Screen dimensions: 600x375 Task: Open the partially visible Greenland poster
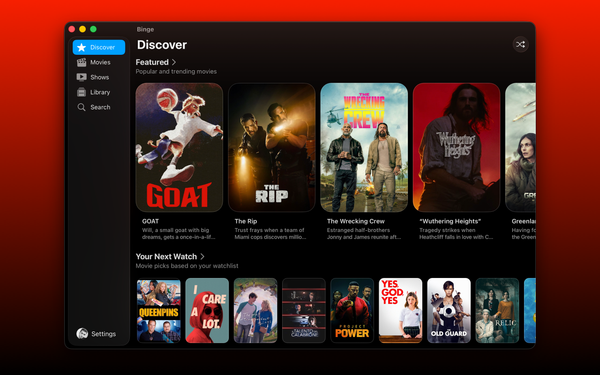coord(520,147)
